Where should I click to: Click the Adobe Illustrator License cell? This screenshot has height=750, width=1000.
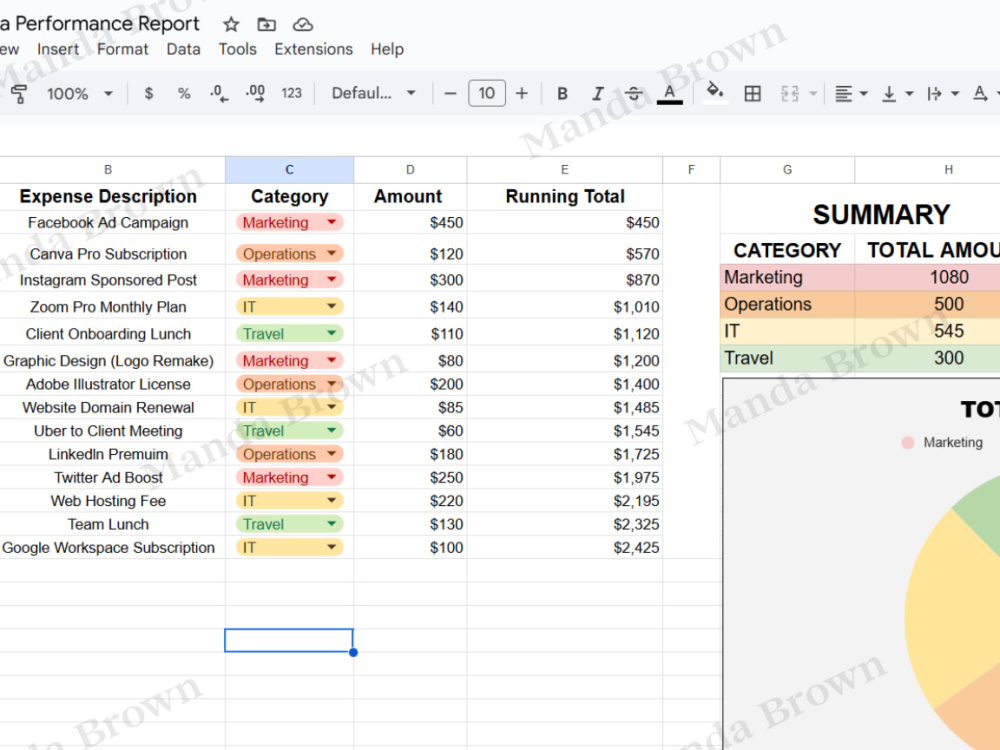coord(108,384)
